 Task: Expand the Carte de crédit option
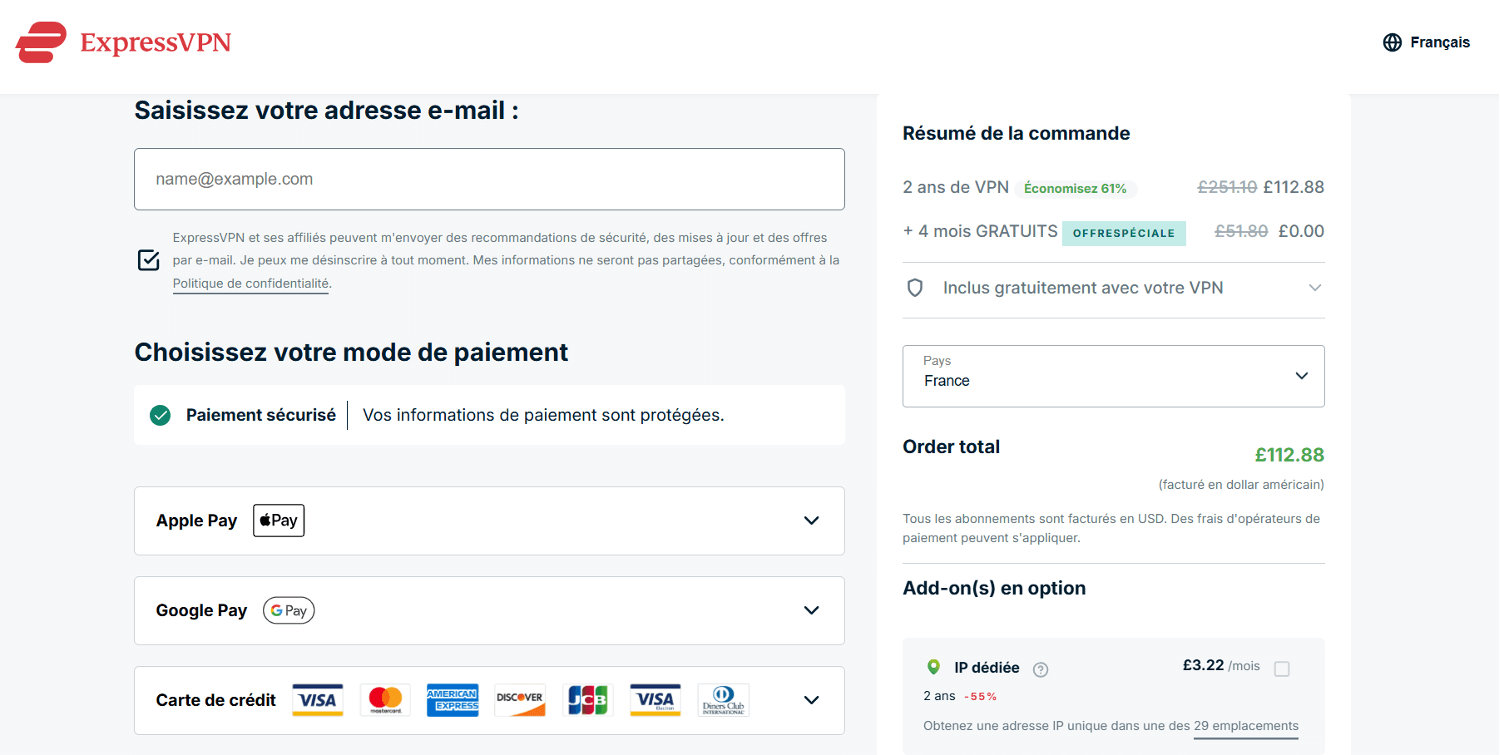click(x=812, y=700)
